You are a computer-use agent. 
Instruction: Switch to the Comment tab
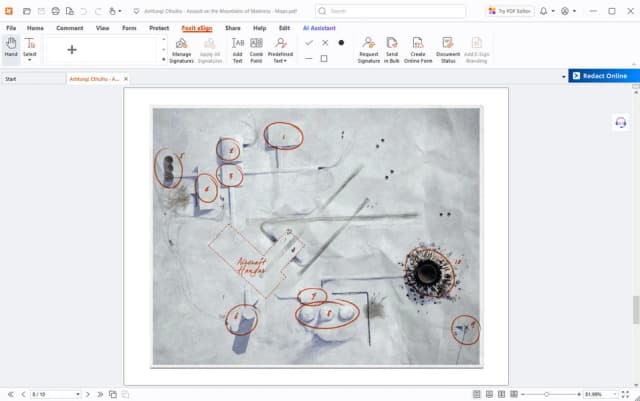click(69, 28)
